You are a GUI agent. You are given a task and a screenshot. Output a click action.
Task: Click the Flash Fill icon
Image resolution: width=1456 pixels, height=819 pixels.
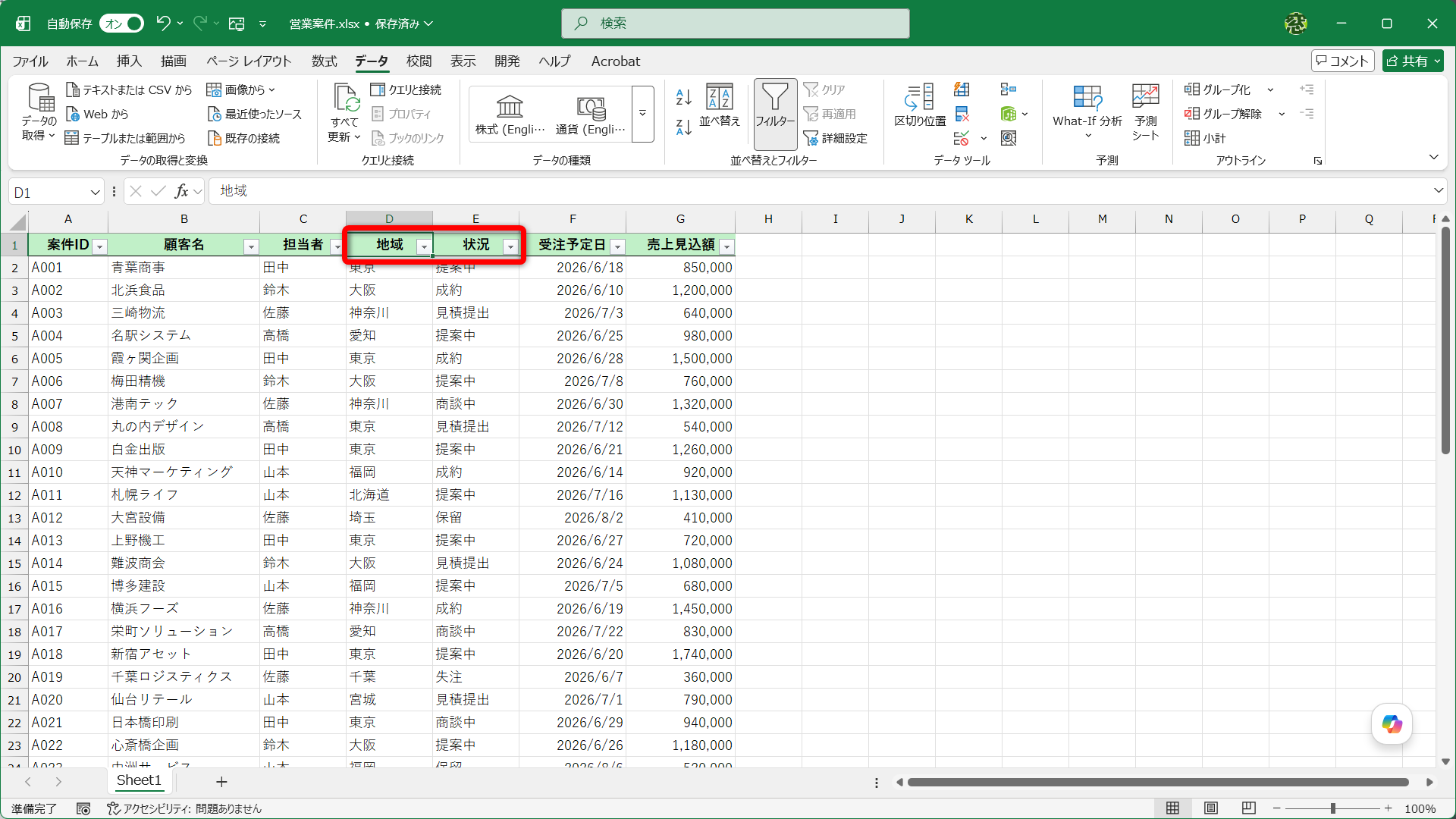(962, 89)
